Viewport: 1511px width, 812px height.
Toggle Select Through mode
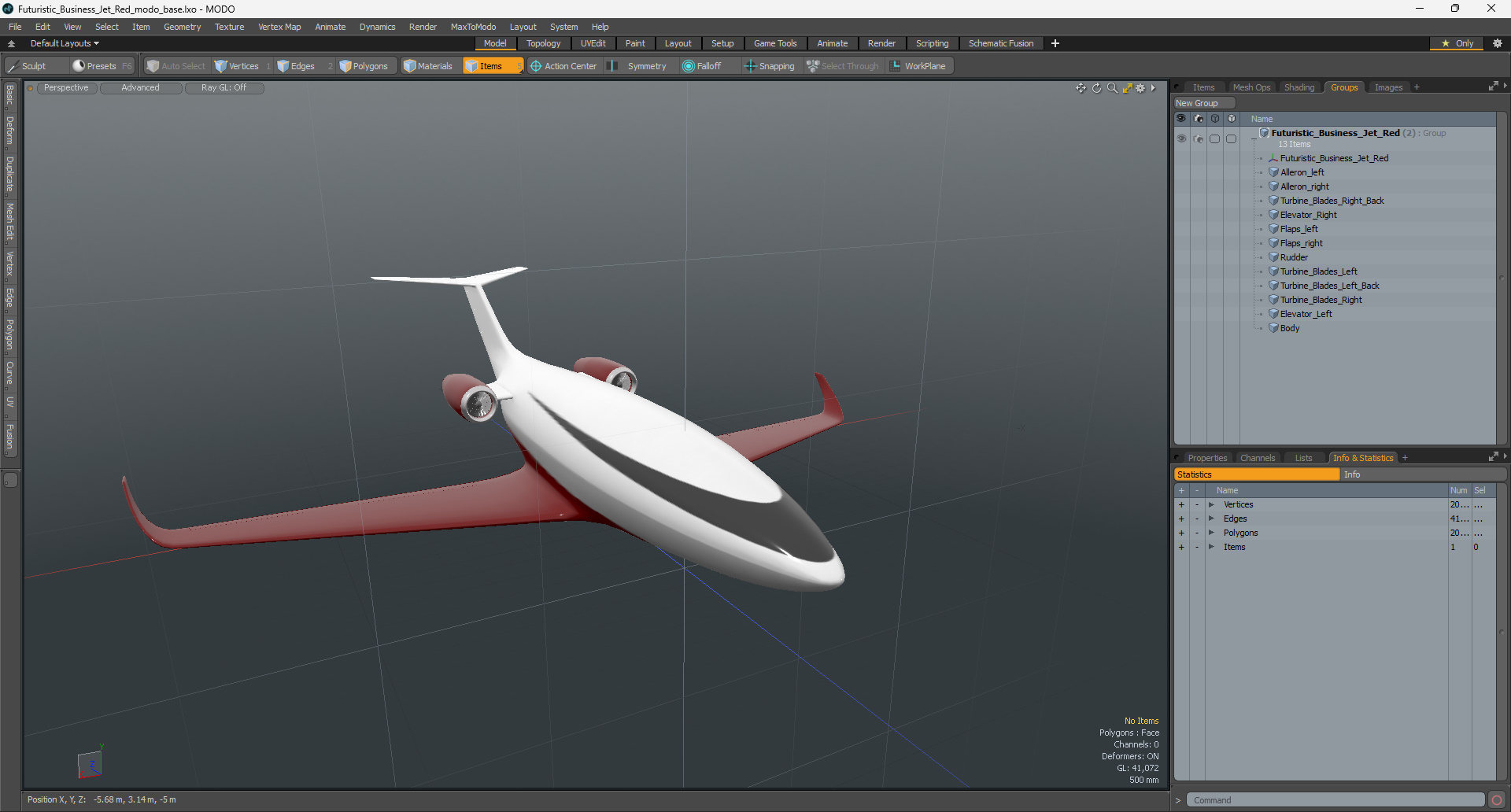click(842, 66)
